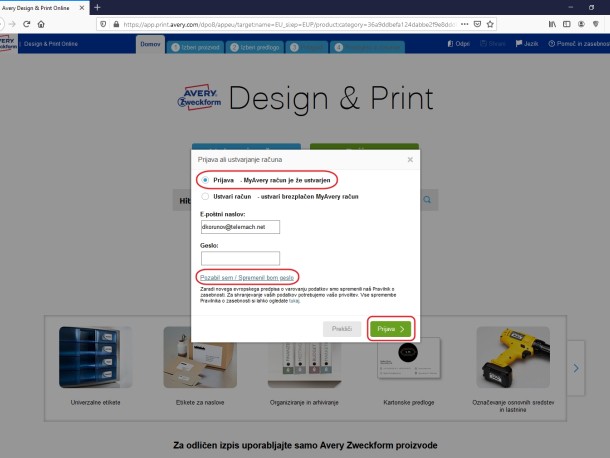Click Design & Print Online header text

click(51, 44)
